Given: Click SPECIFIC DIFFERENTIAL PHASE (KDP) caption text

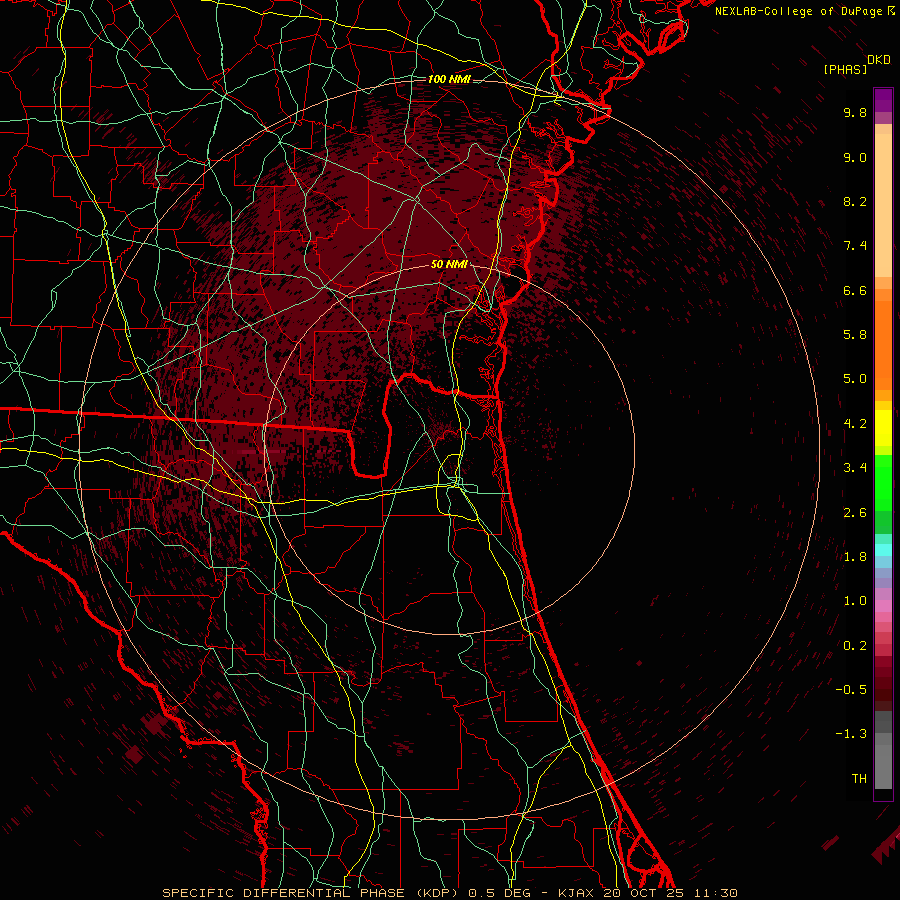Looking at the screenshot, I should coord(313,893).
